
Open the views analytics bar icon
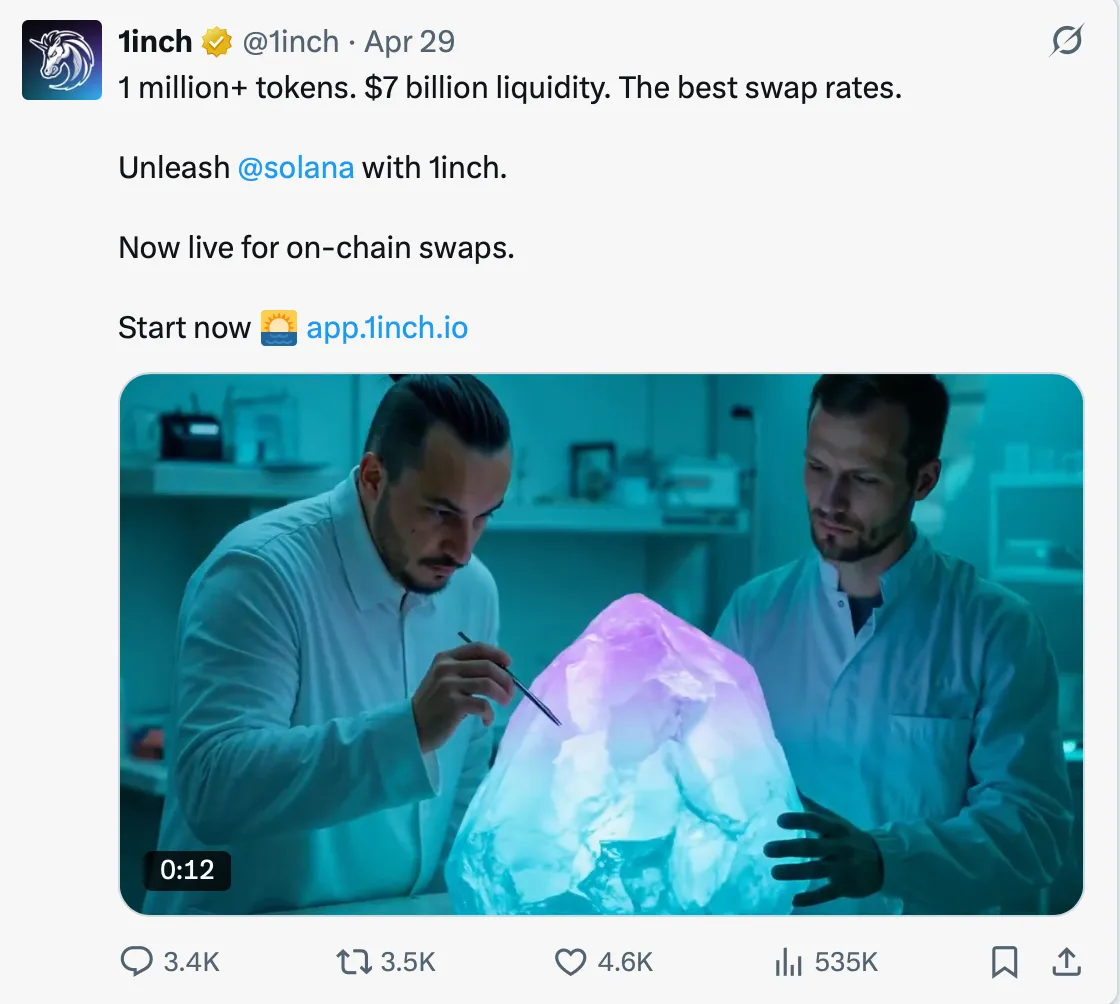(789, 962)
